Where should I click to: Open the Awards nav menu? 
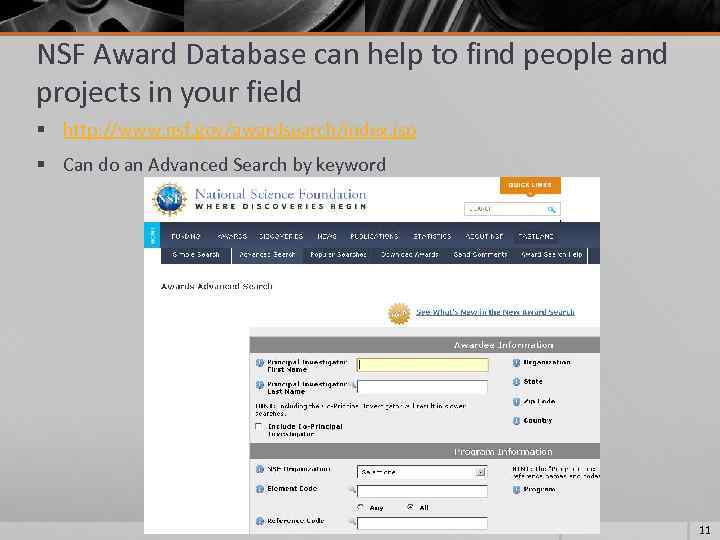(x=232, y=236)
